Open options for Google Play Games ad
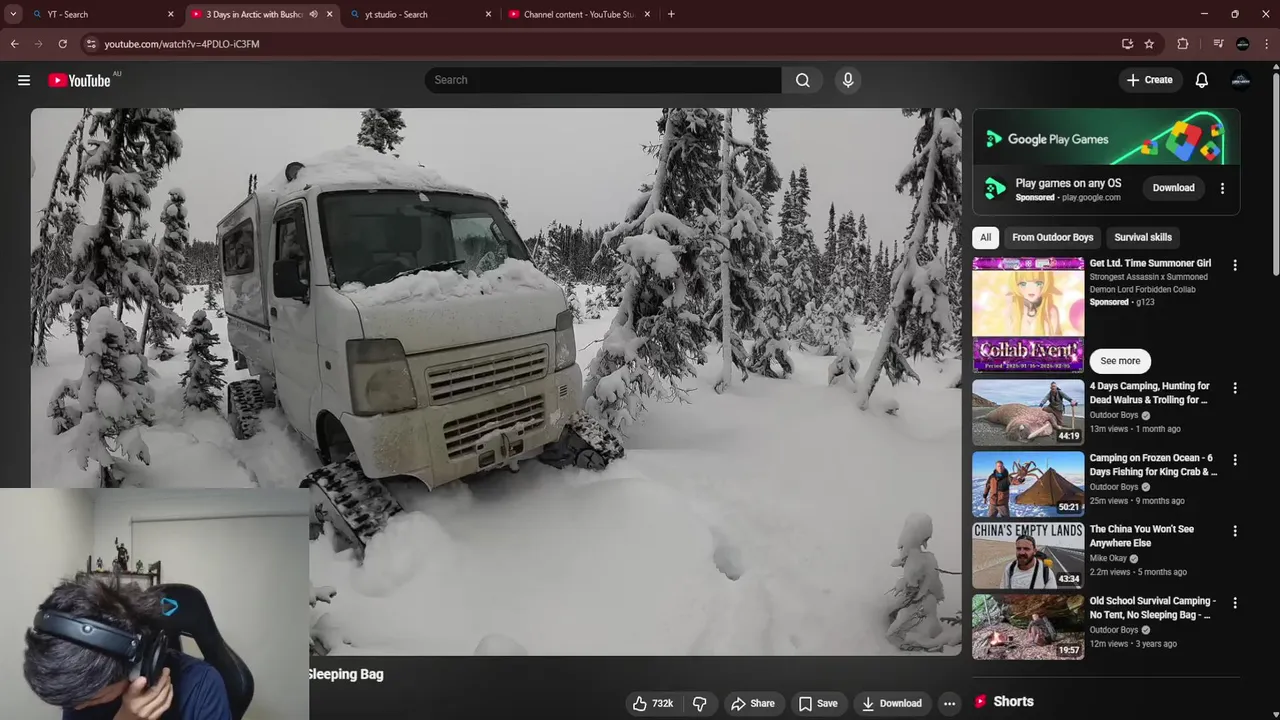This screenshot has height=720, width=1280. pos(1222,188)
